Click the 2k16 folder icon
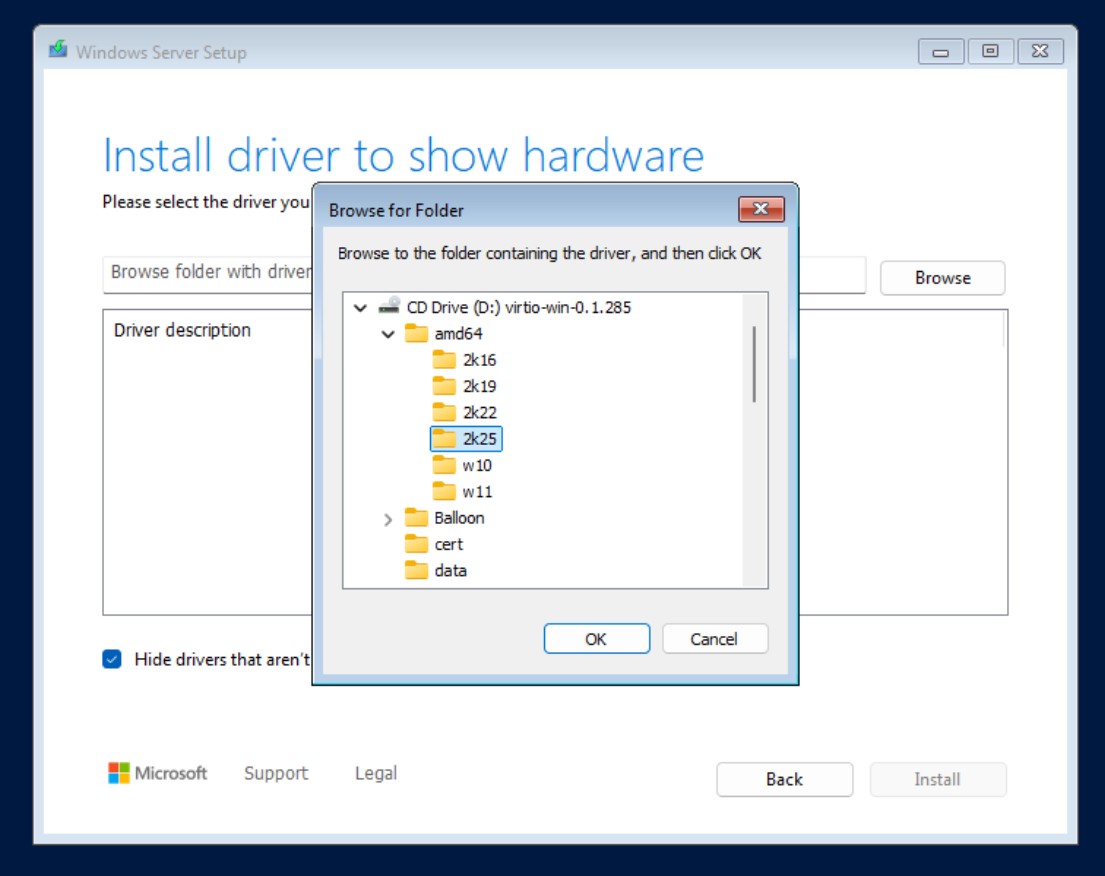Viewport: 1105px width, 876px height. tap(444, 360)
